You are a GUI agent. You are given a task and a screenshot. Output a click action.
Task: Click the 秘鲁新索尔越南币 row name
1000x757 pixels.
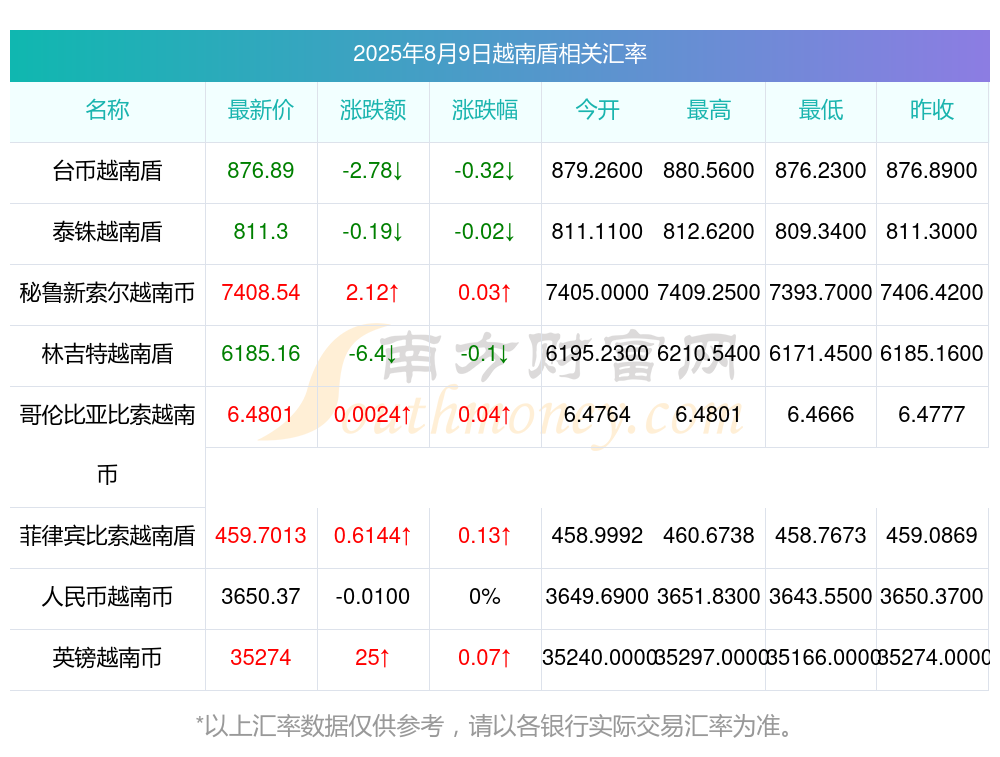click(107, 293)
